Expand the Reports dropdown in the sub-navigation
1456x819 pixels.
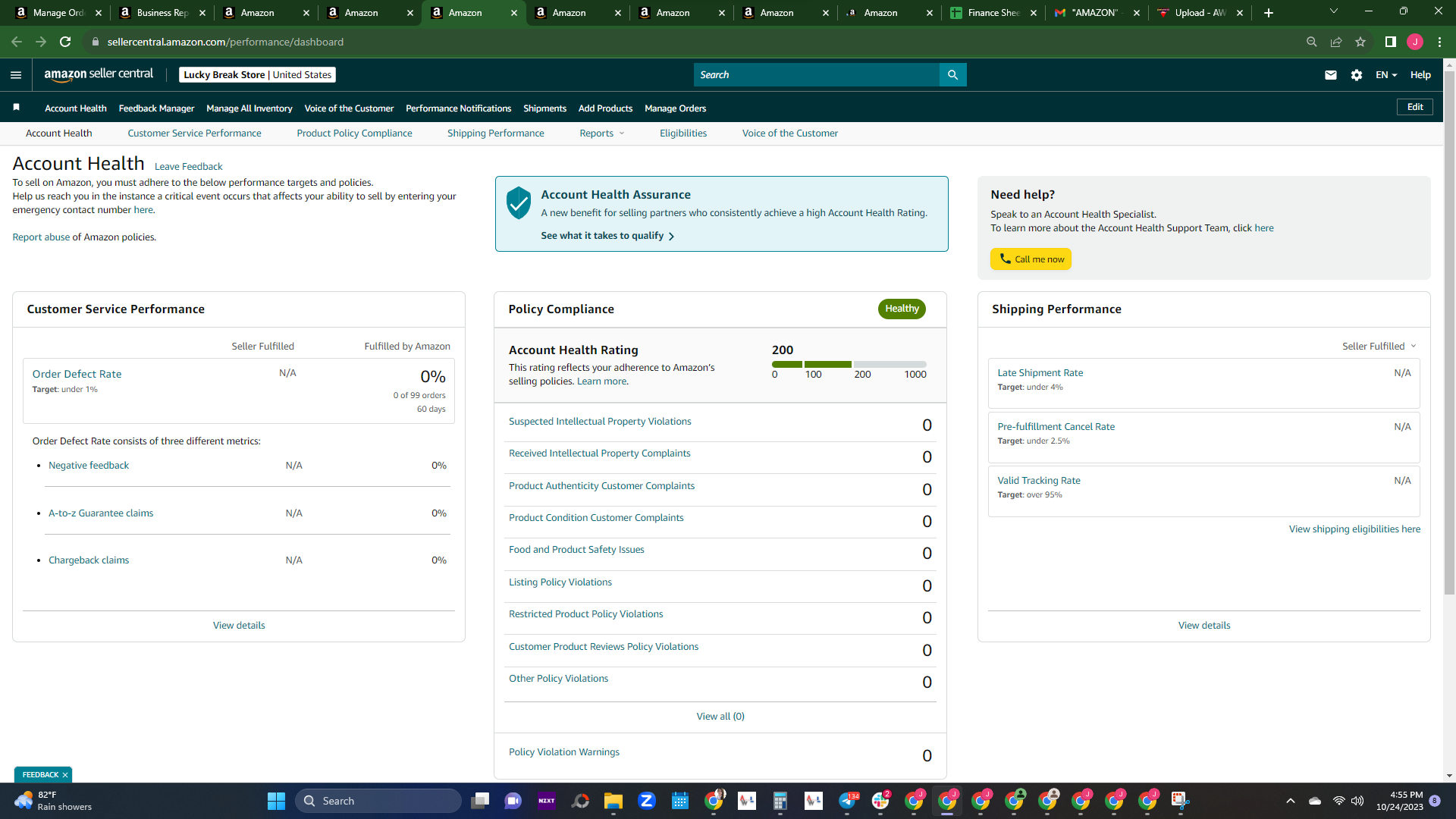(x=602, y=133)
